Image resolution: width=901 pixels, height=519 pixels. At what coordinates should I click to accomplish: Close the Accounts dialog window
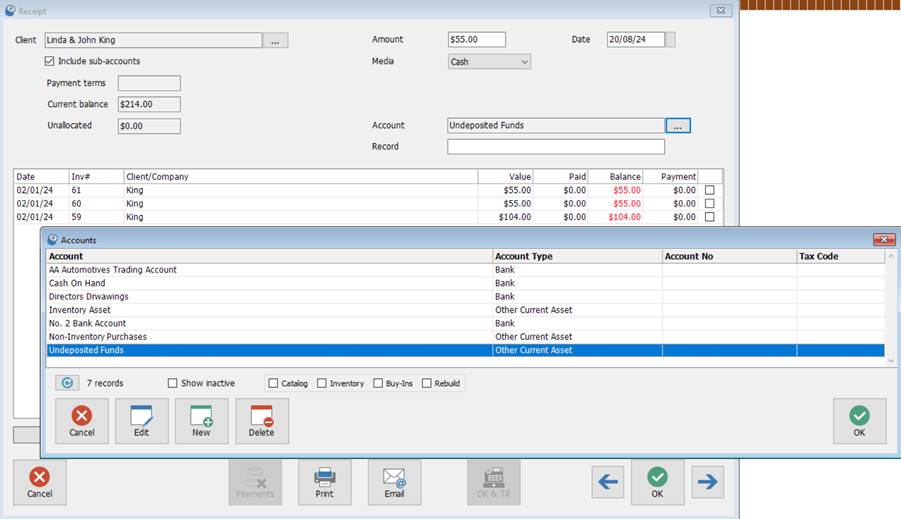(x=884, y=239)
